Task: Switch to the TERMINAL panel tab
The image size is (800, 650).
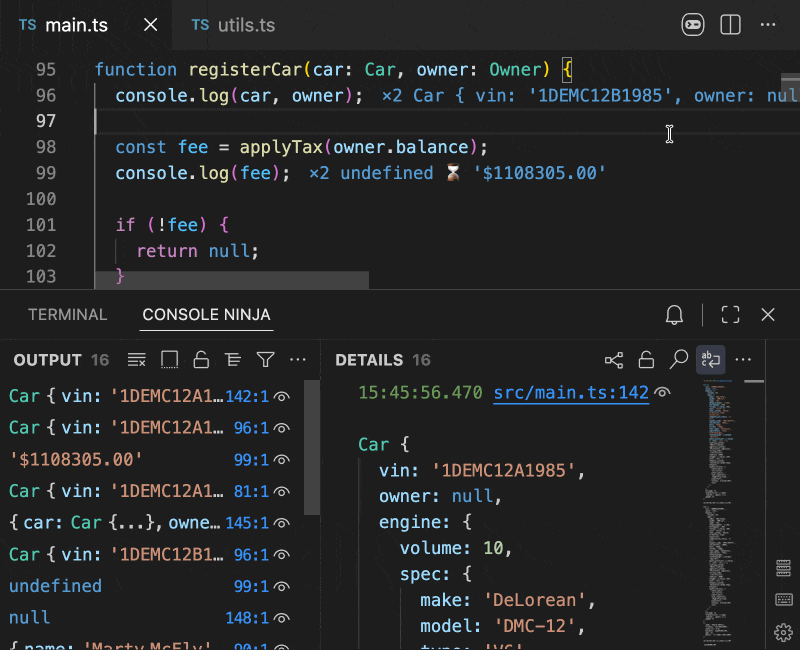Action: coord(67,315)
